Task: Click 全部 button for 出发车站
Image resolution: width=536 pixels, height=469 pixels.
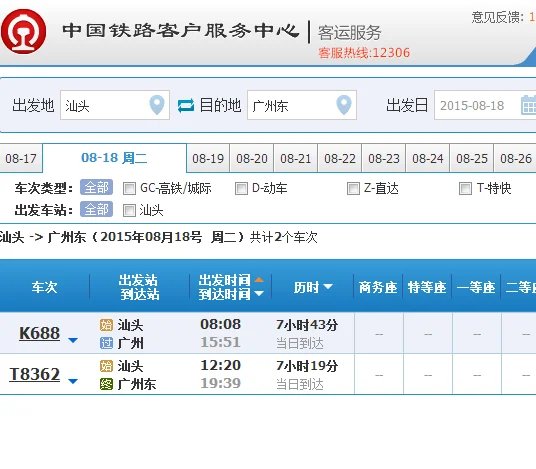Action: [96, 209]
